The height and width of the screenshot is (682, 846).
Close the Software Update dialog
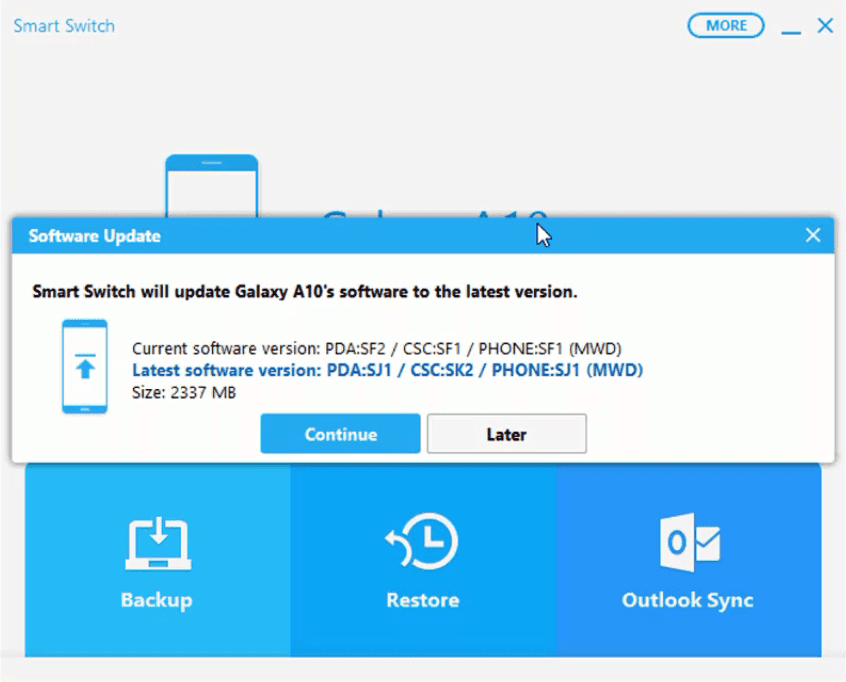pyautogui.click(x=813, y=235)
